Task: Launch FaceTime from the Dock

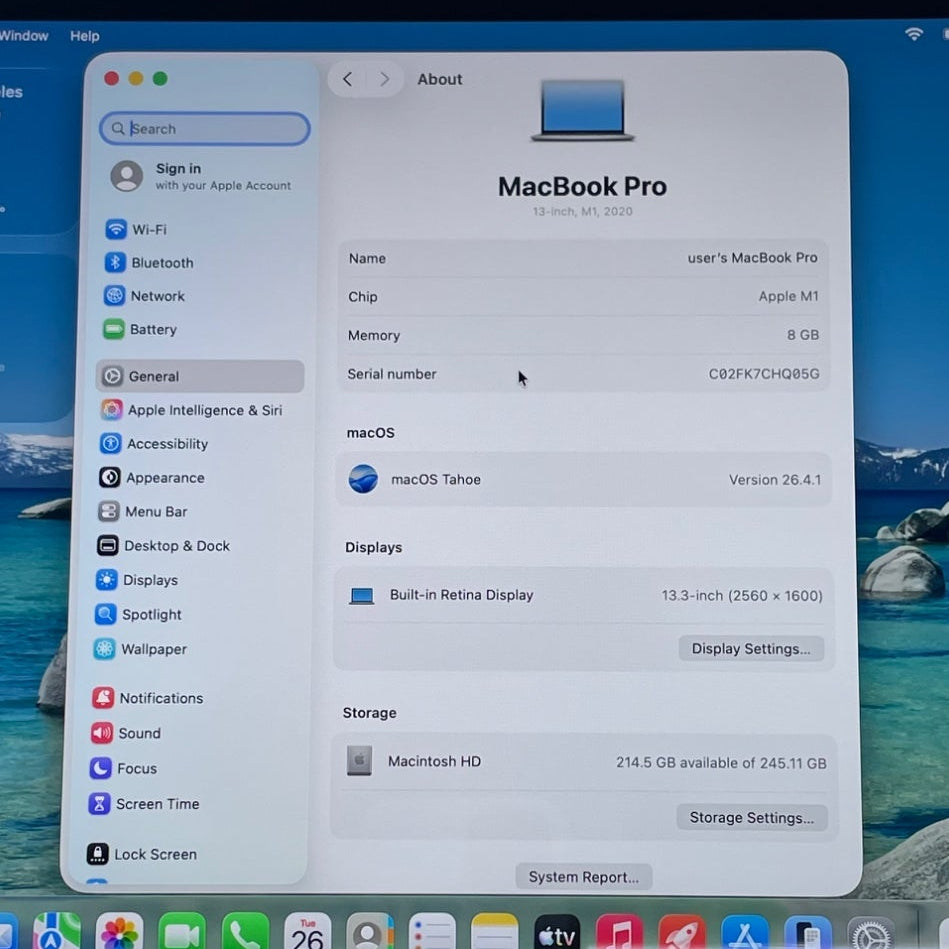Action: [182, 932]
